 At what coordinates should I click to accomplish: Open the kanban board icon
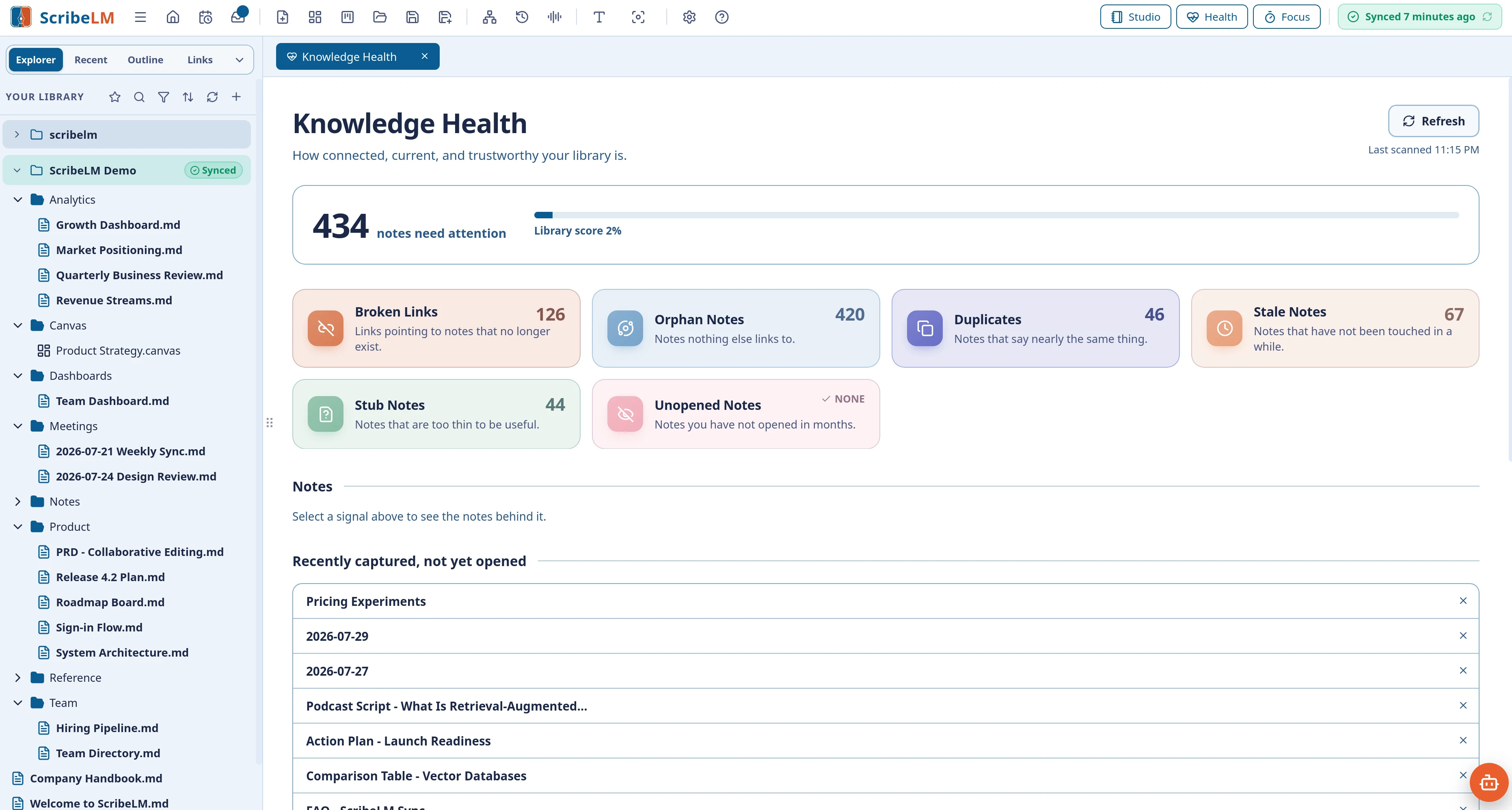pyautogui.click(x=348, y=17)
